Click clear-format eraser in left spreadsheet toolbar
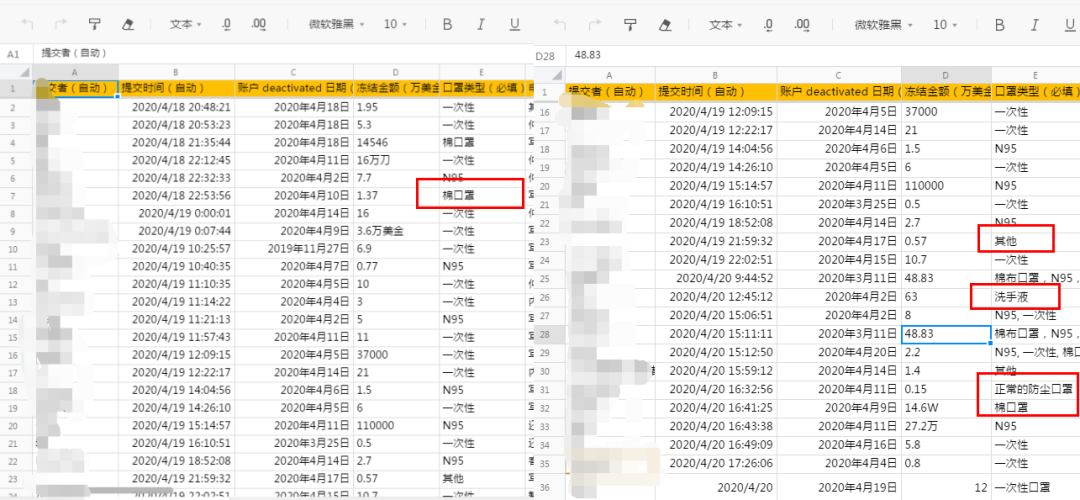 tap(127, 24)
